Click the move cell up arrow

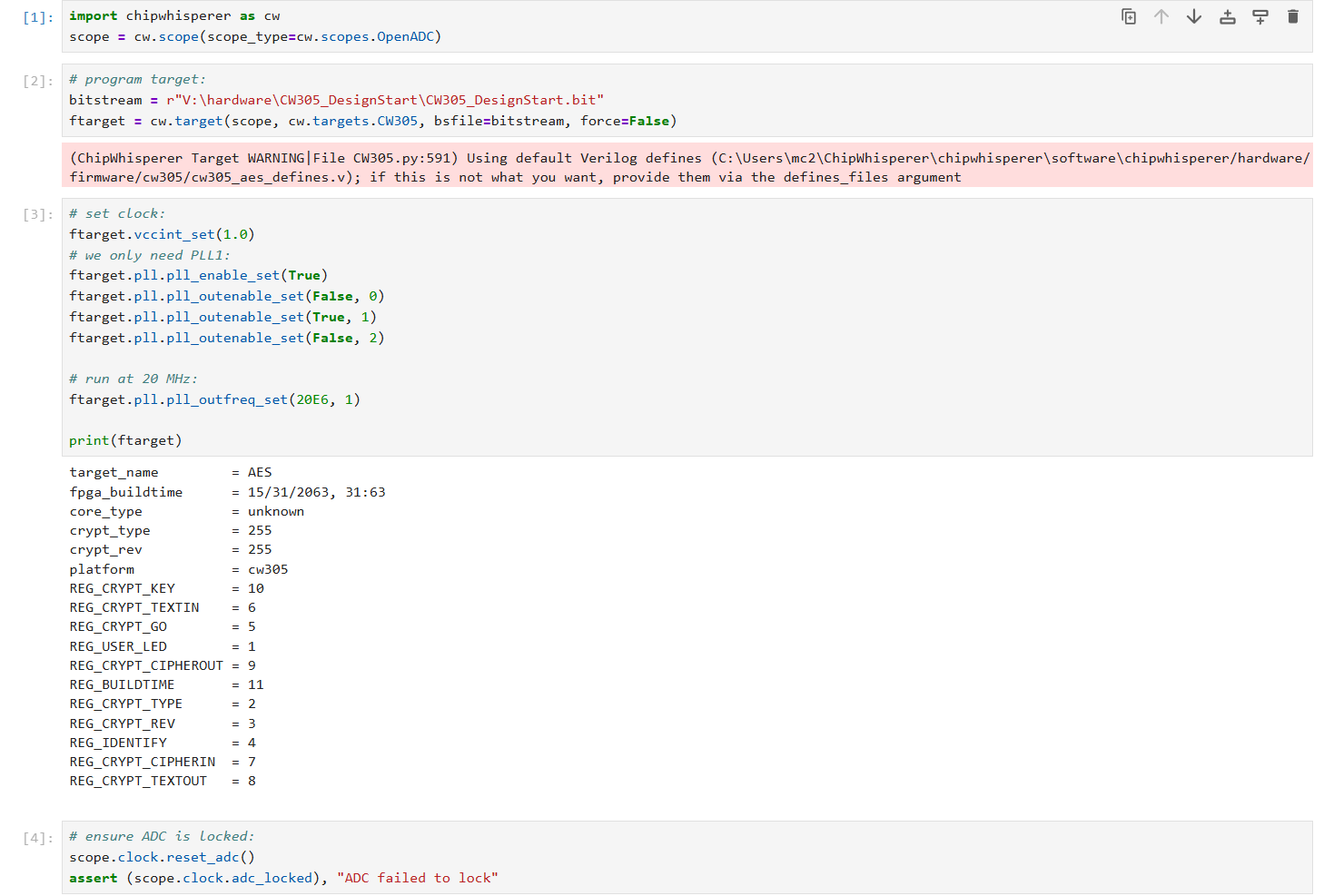click(1161, 17)
